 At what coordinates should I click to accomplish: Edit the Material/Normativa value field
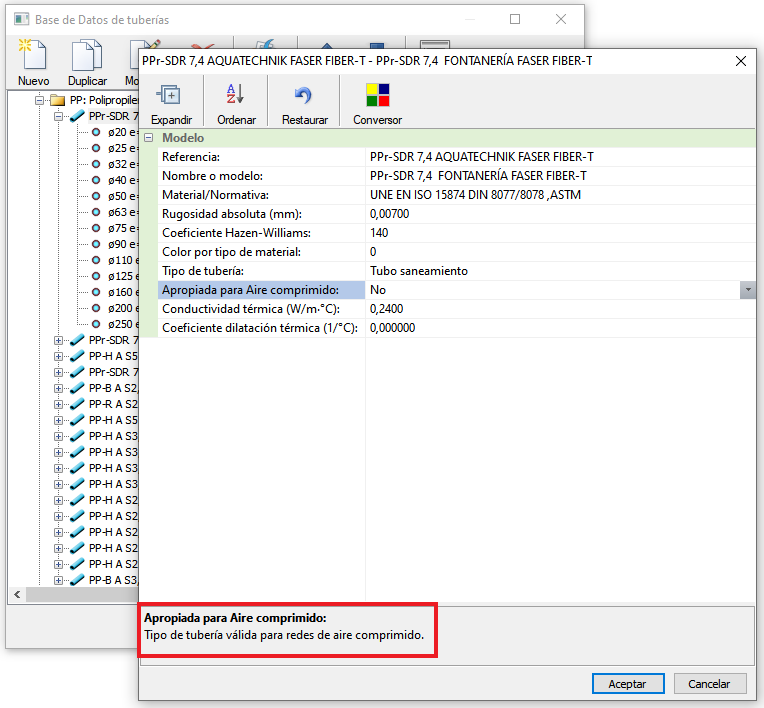(x=560, y=195)
